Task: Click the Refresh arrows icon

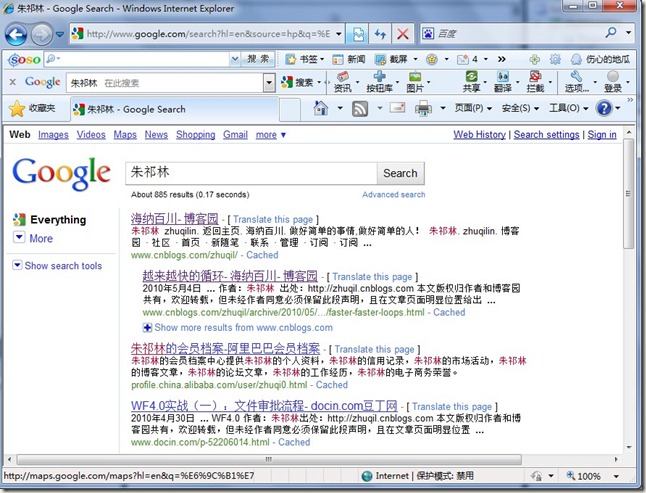Action: (x=380, y=34)
